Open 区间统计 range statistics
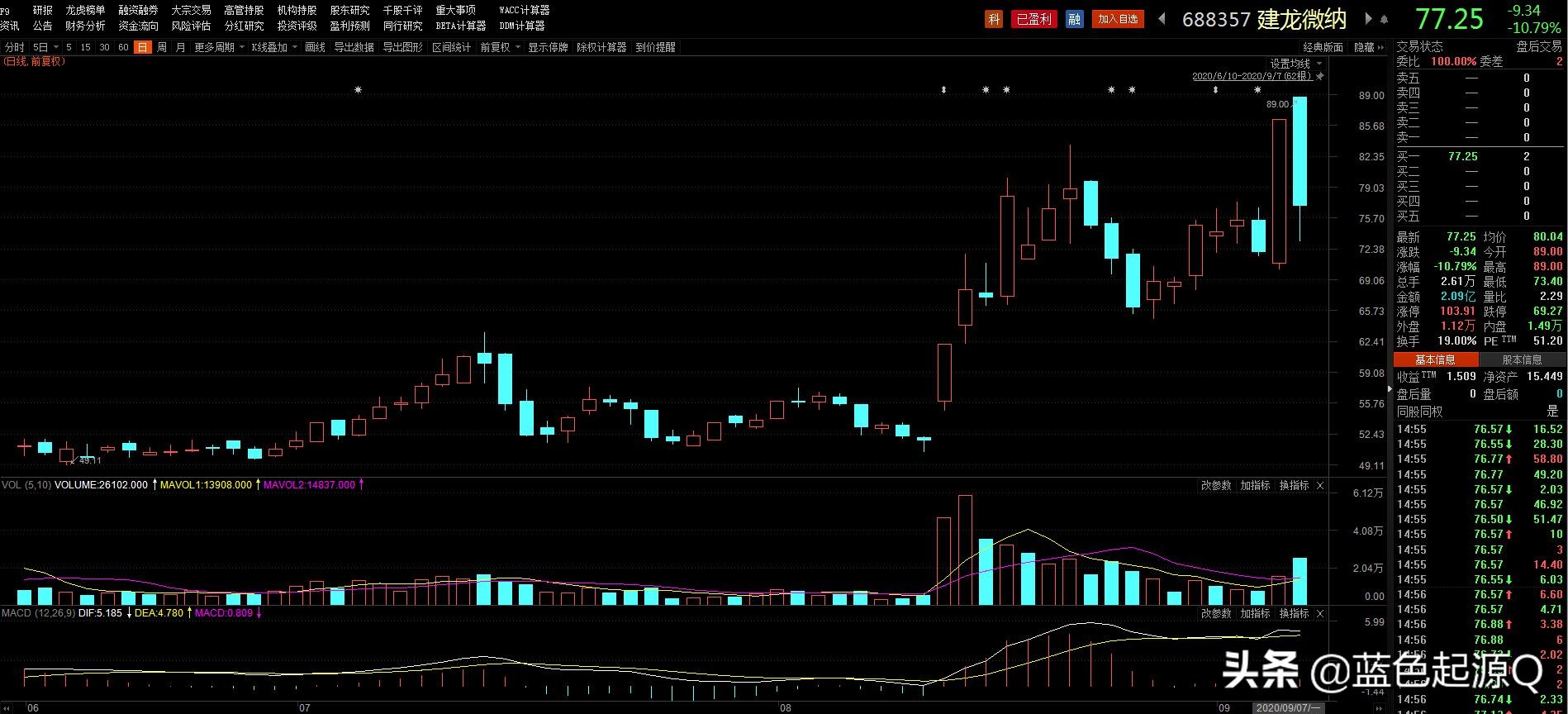Image resolution: width=1568 pixels, height=714 pixels. click(x=451, y=48)
